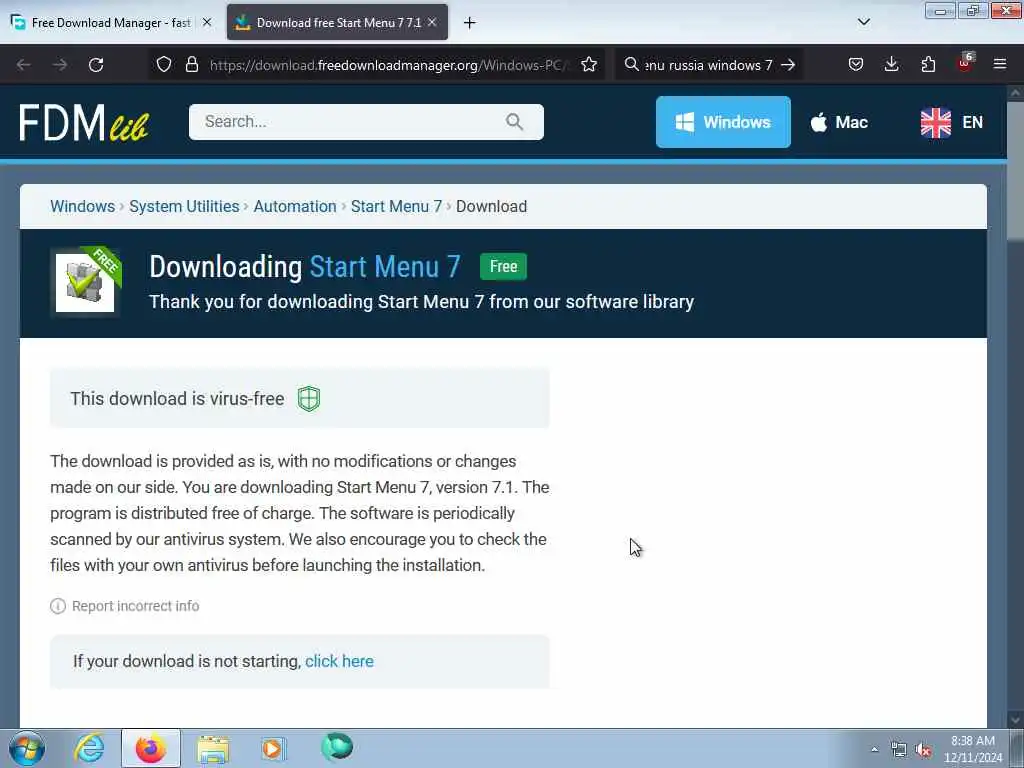Click the network tray icon
Viewport: 1024px width, 768px height.
pyautogui.click(x=899, y=749)
